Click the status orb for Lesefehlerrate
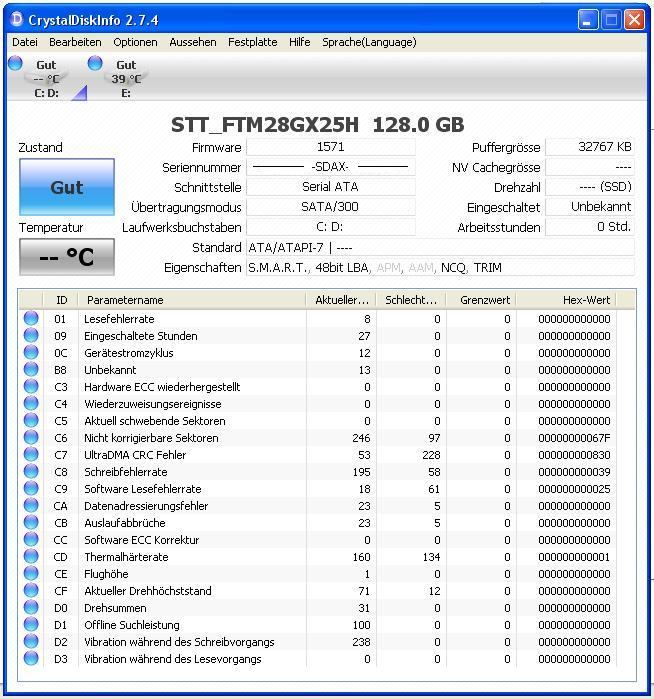This screenshot has width=654, height=699. click(x=31, y=318)
